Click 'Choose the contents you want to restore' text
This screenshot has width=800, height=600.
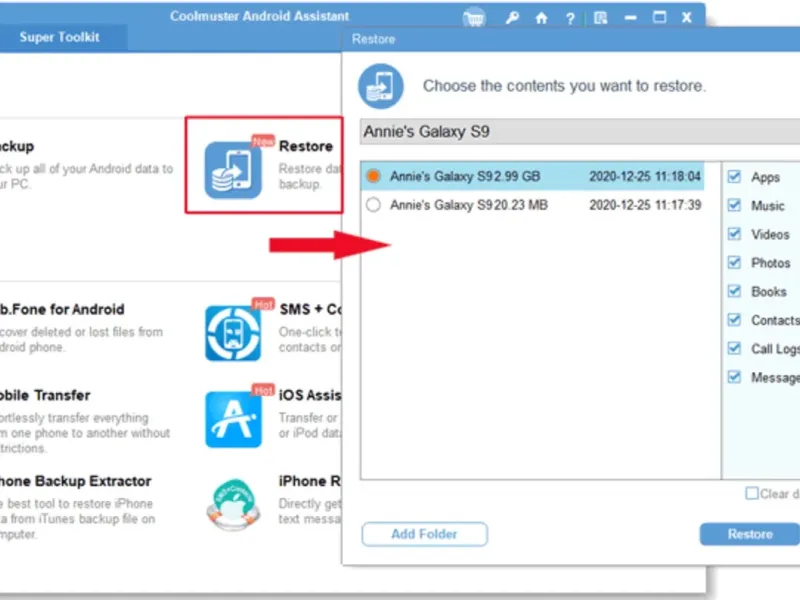[564, 86]
